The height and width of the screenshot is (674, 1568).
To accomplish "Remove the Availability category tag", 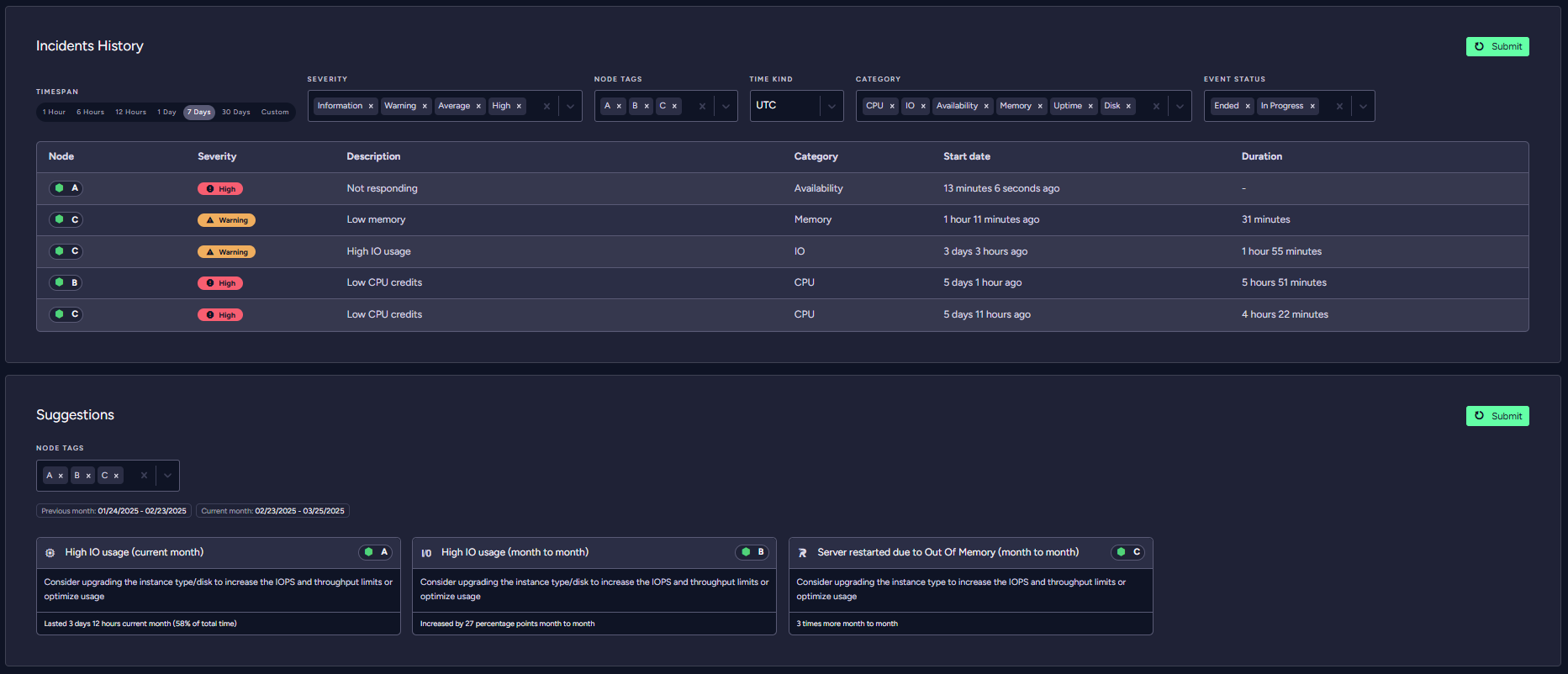I will coord(986,107).
